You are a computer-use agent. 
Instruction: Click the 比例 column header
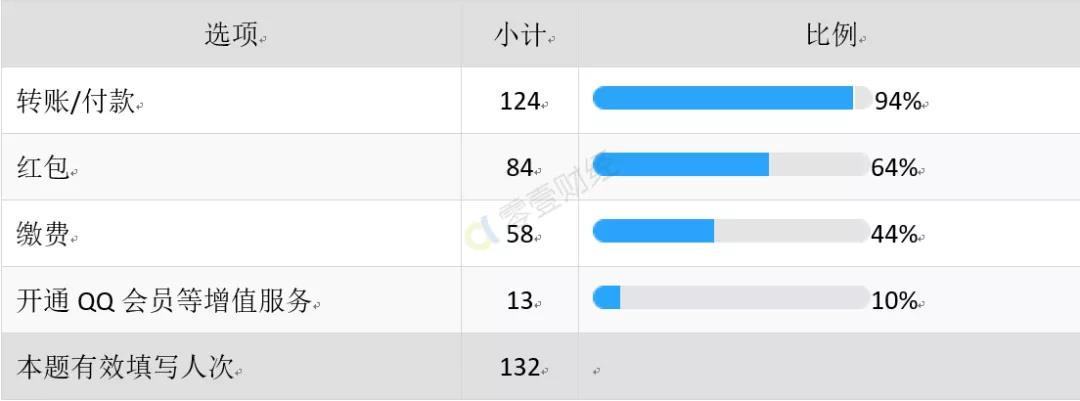click(x=831, y=34)
